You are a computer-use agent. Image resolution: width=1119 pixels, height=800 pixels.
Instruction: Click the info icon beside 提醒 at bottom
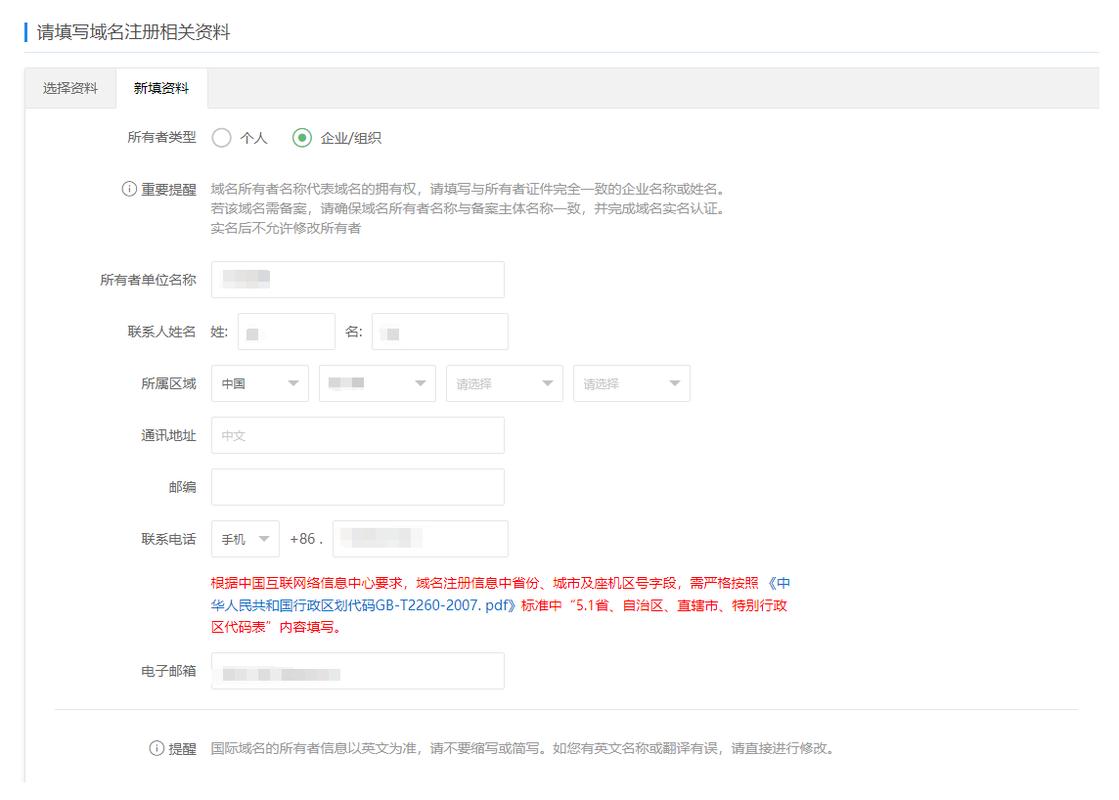coord(156,748)
